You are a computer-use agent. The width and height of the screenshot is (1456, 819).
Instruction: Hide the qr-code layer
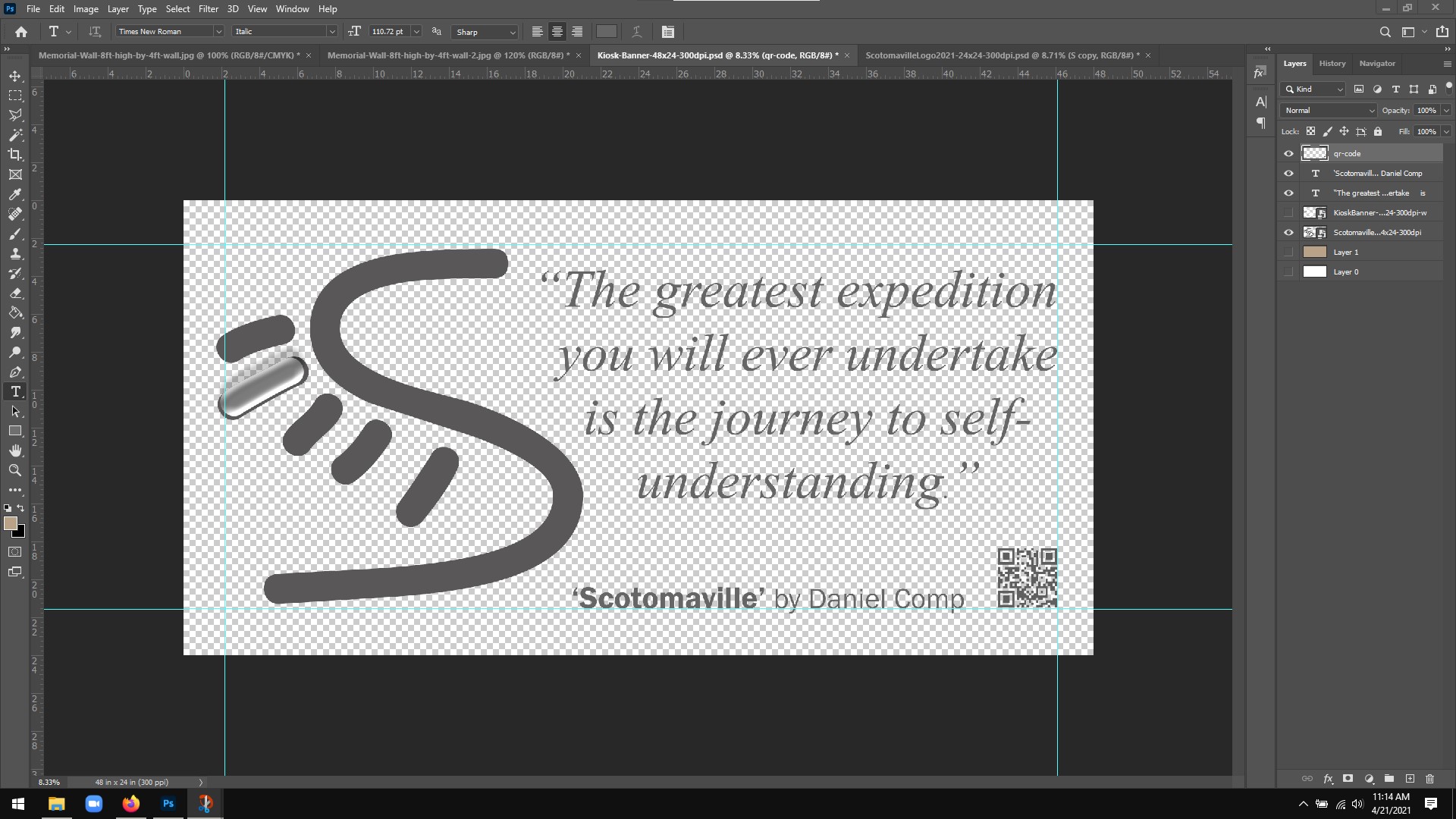1288,153
